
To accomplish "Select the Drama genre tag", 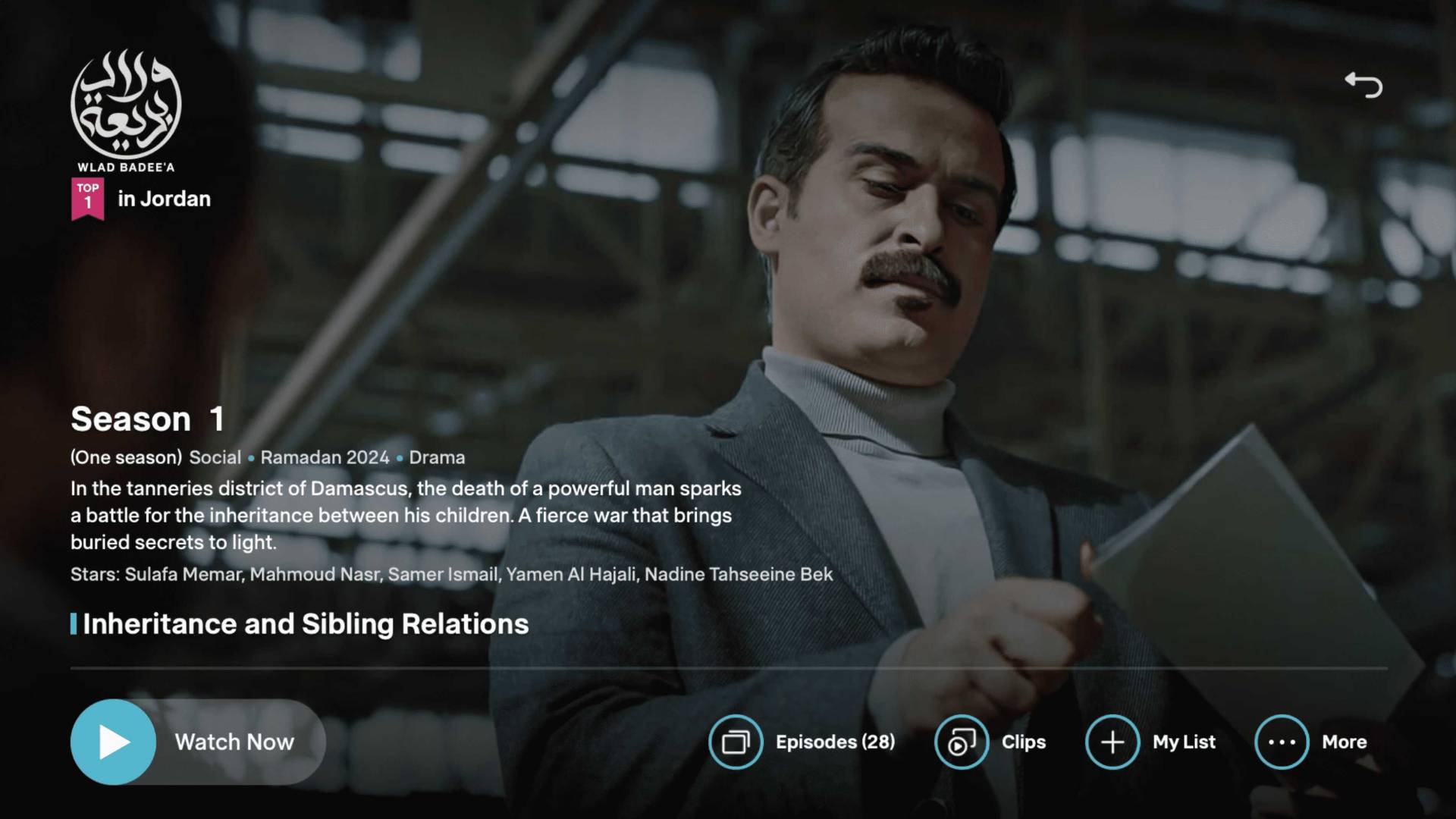I will tap(437, 457).
